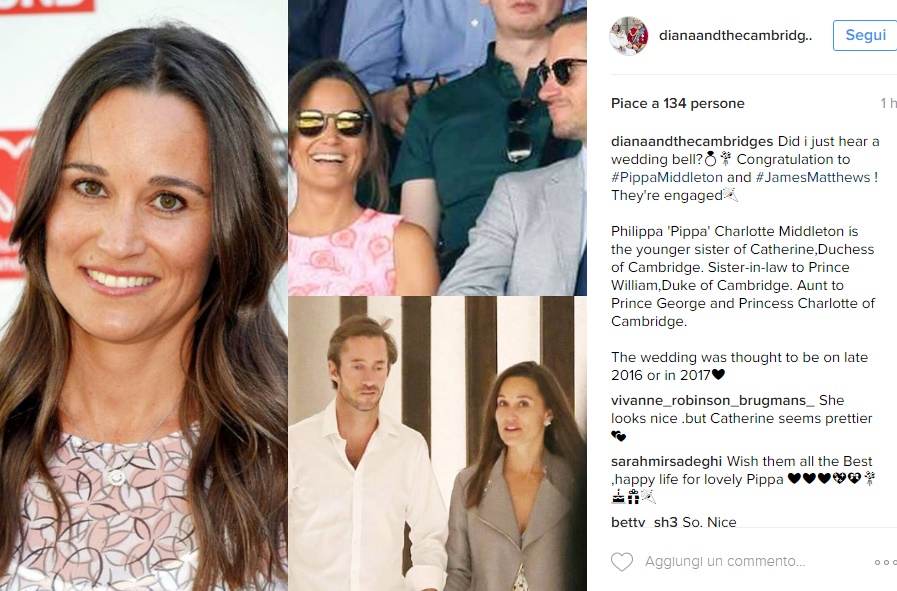Click the post time stamp 1 h
Image resolution: width=897 pixels, height=591 pixels.
pos(888,104)
